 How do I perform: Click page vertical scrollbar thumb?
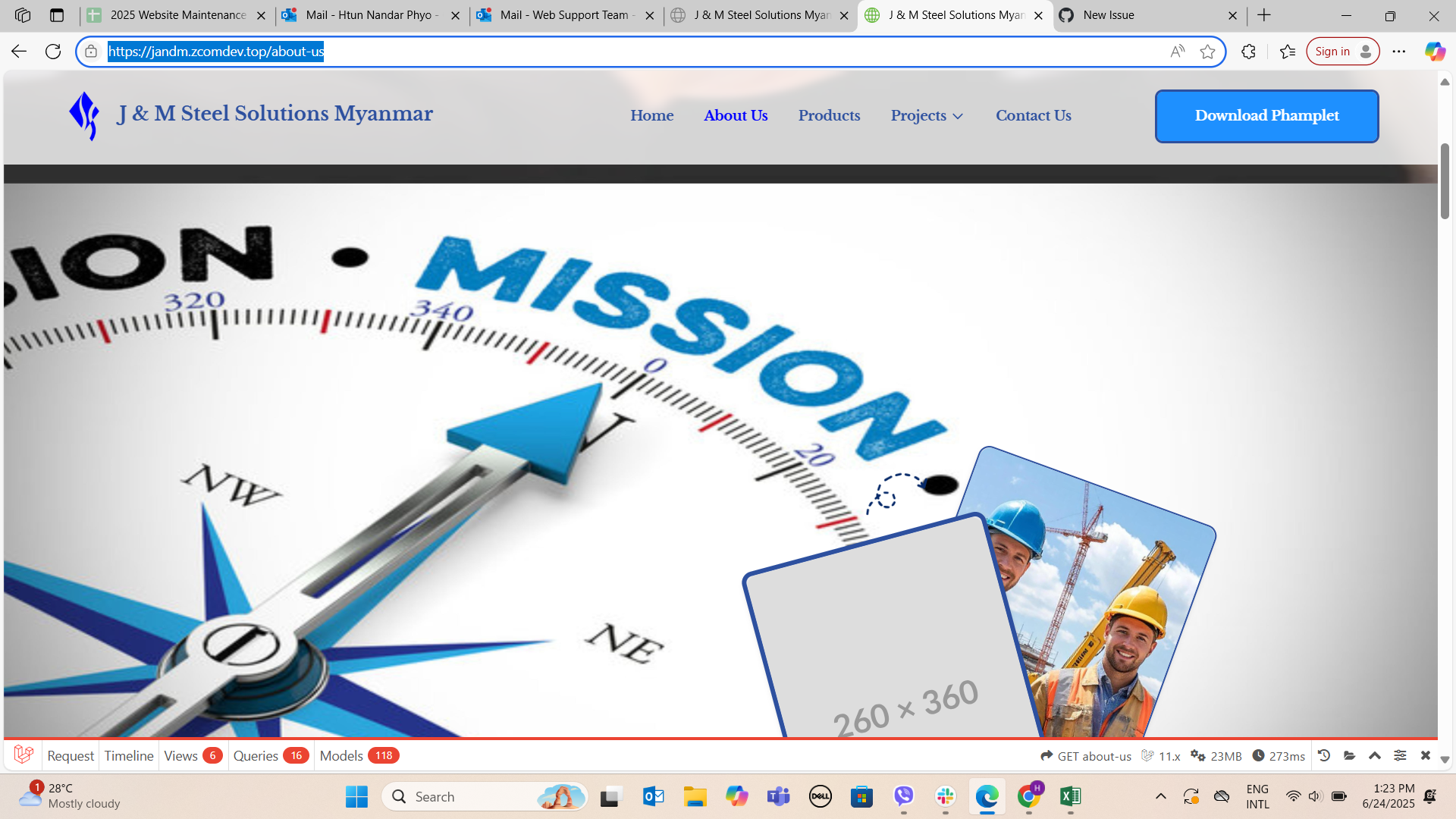1445,180
